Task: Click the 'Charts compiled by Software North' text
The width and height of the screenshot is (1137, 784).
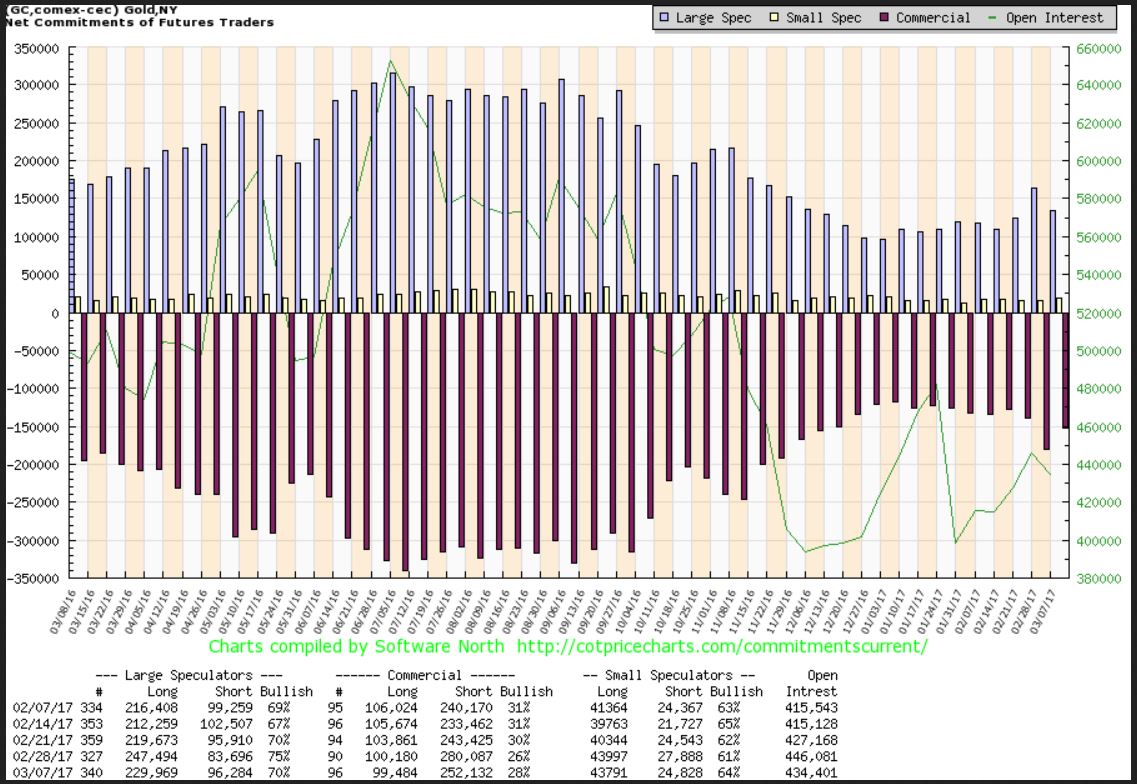Action: point(368,648)
